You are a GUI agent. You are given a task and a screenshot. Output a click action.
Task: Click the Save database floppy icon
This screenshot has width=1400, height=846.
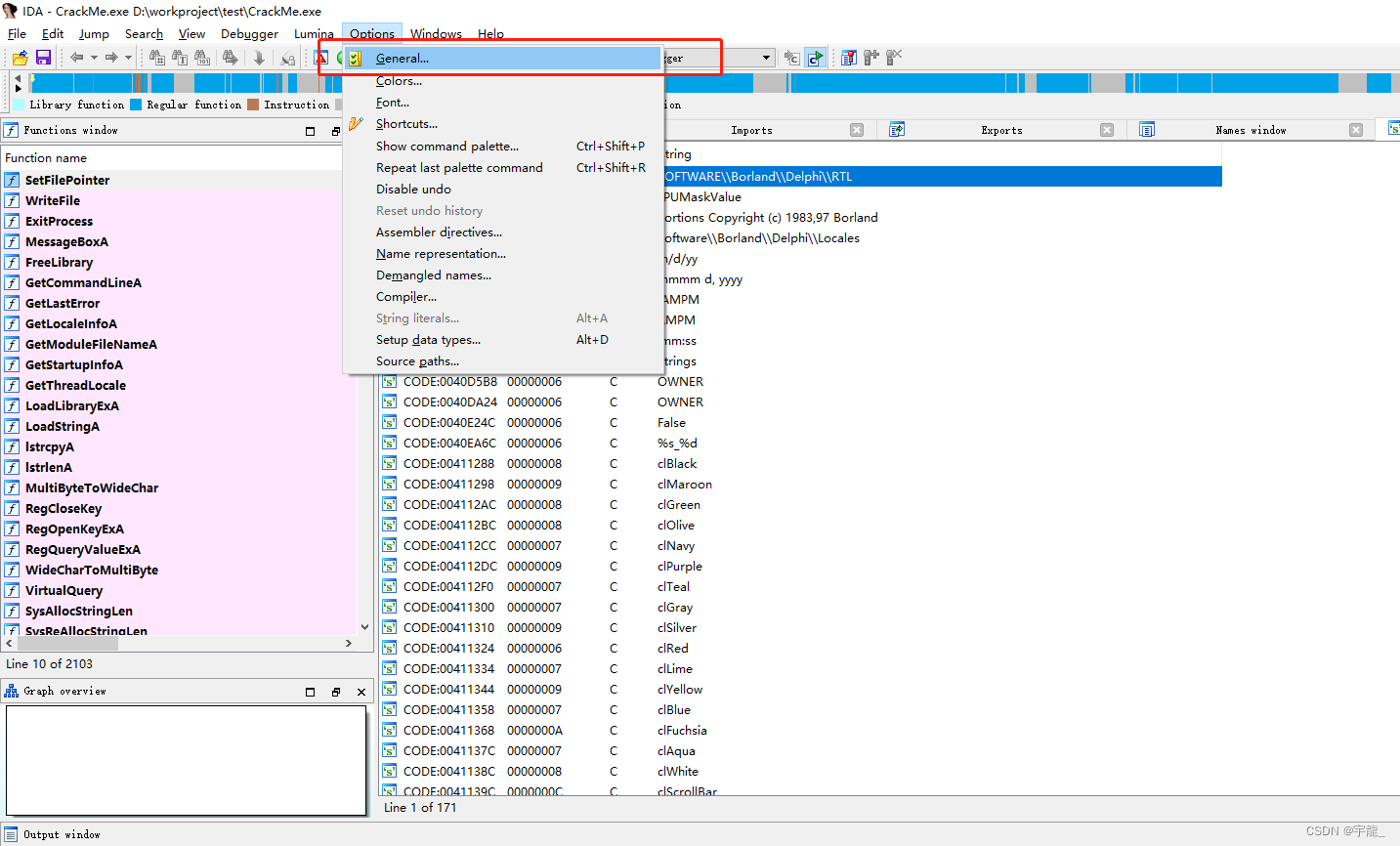coord(43,58)
